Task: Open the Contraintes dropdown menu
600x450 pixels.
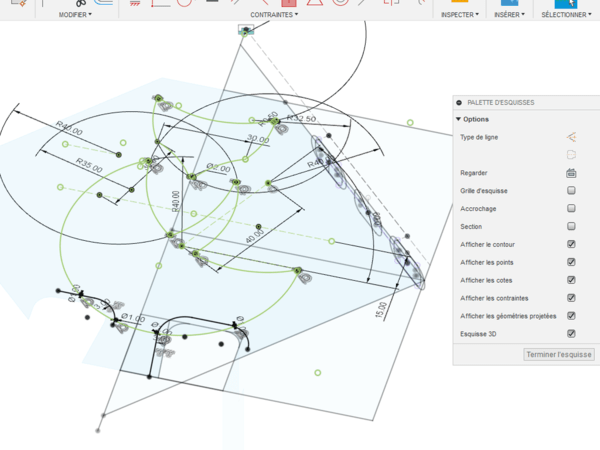Action: [x=275, y=16]
